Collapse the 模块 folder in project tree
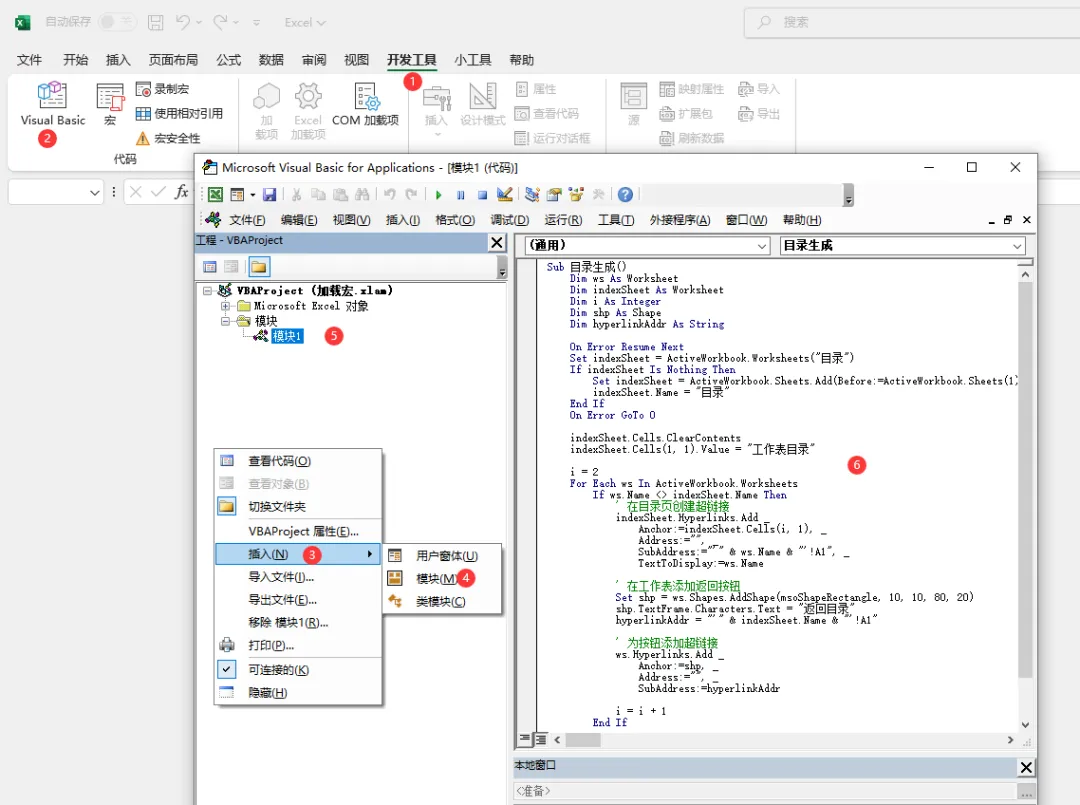The image size is (1080, 805). point(225,321)
